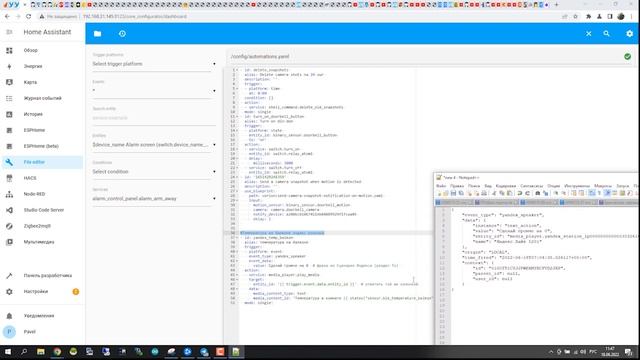The height and width of the screenshot is (360, 640).
Task: Open the Pavel user profile
Action: pos(42,331)
